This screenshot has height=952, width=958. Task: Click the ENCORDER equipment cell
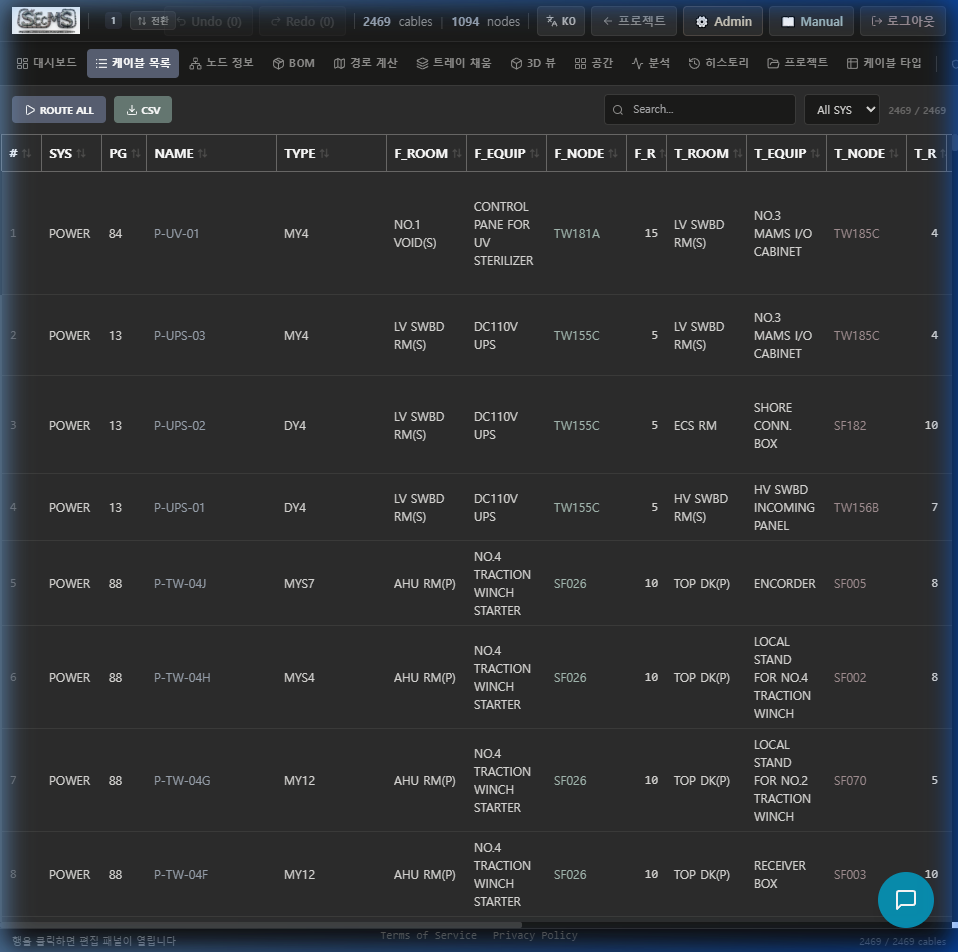click(784, 584)
